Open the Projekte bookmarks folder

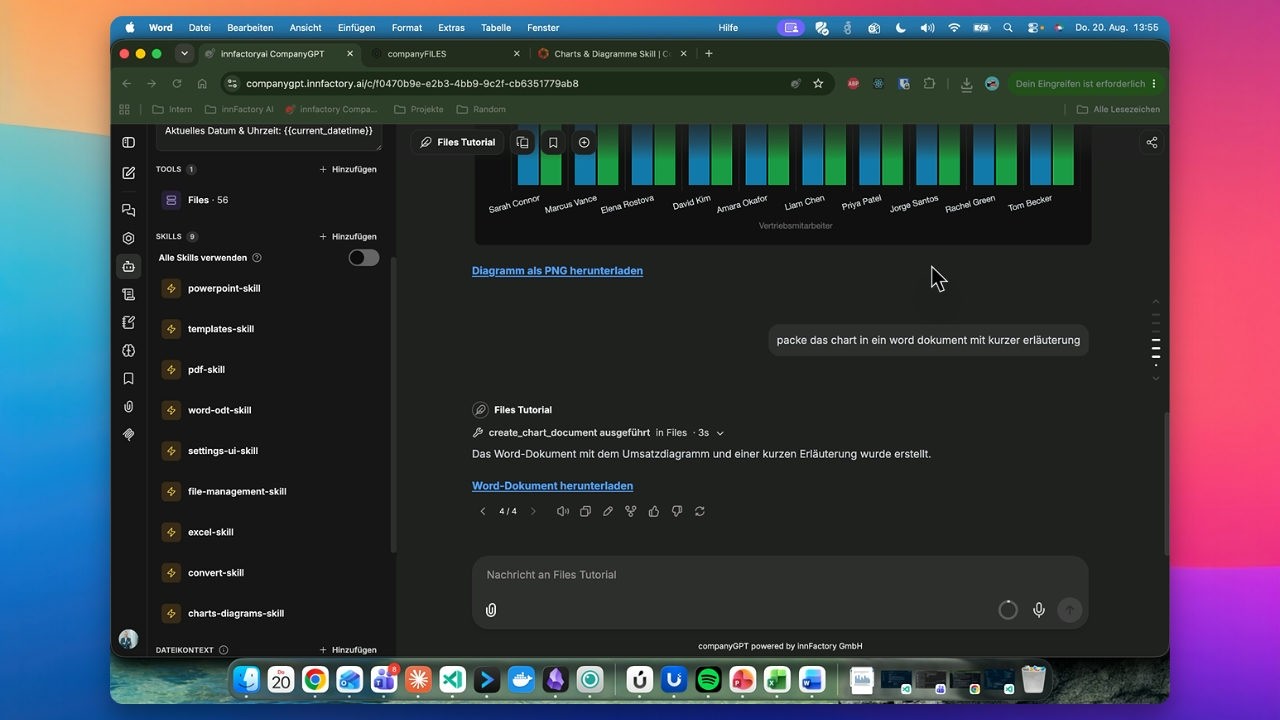point(419,109)
